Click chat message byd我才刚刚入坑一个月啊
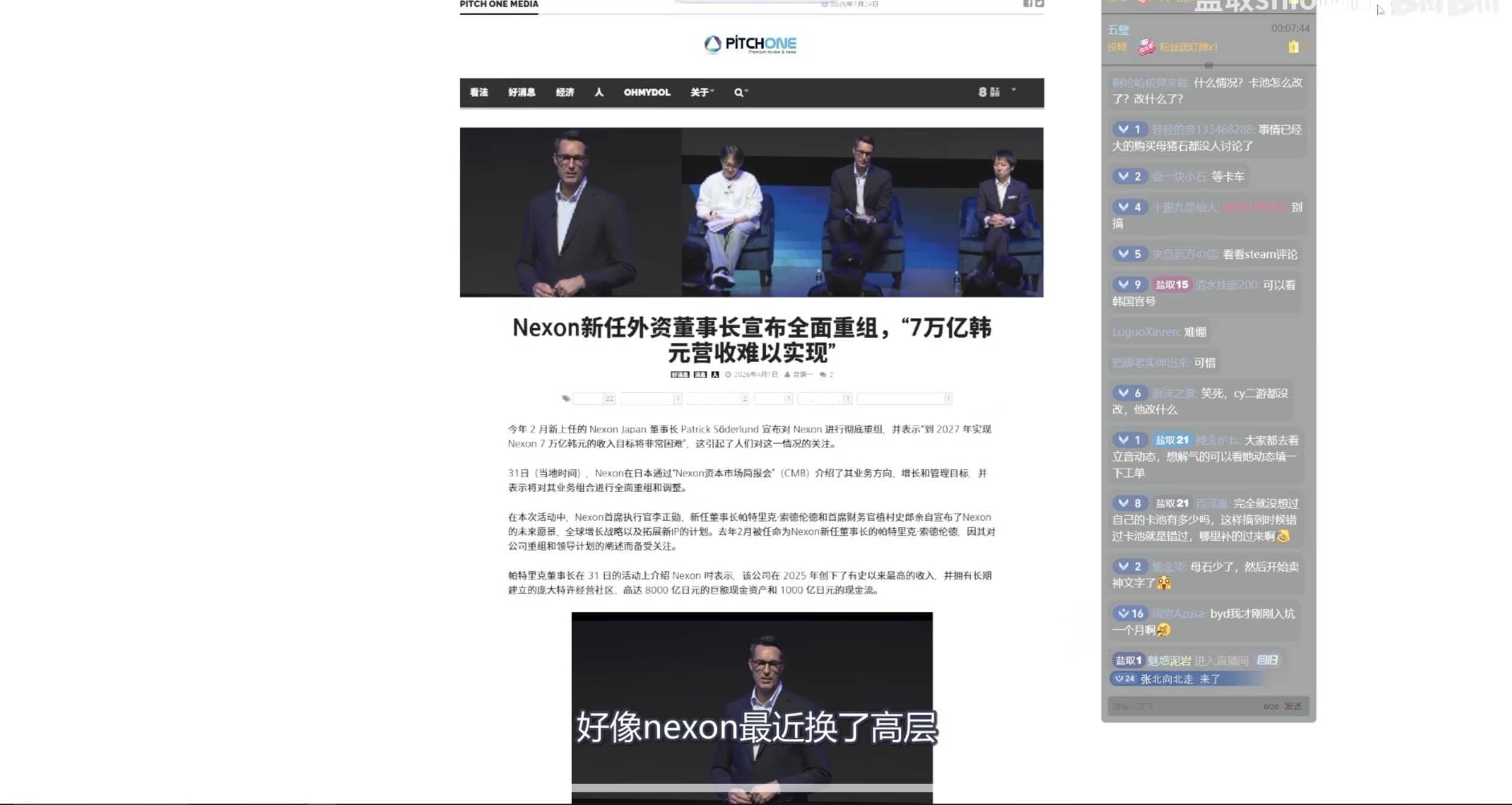This screenshot has height=805, width=1512. tap(1203, 622)
